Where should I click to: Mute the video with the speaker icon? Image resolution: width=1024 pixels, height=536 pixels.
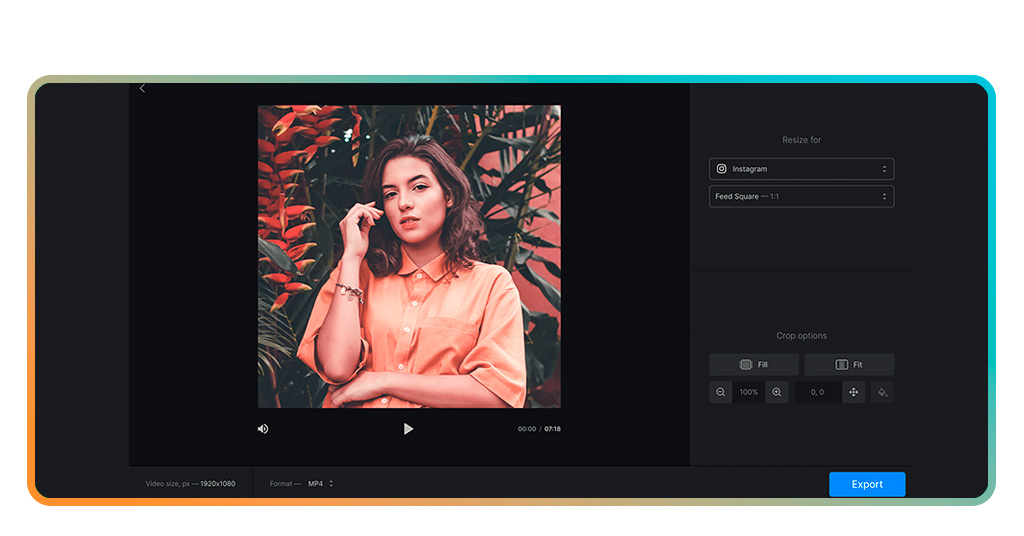coord(263,429)
